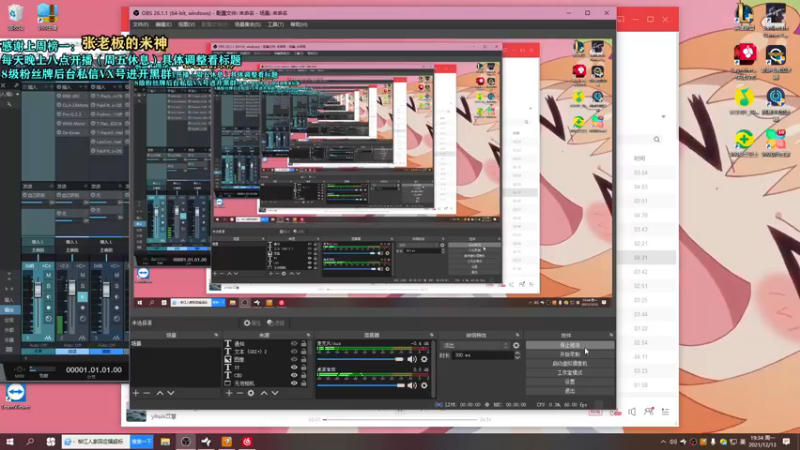The height and width of the screenshot is (450, 800).
Task: Mute the desktop audio speaker icon
Action: click(412, 385)
